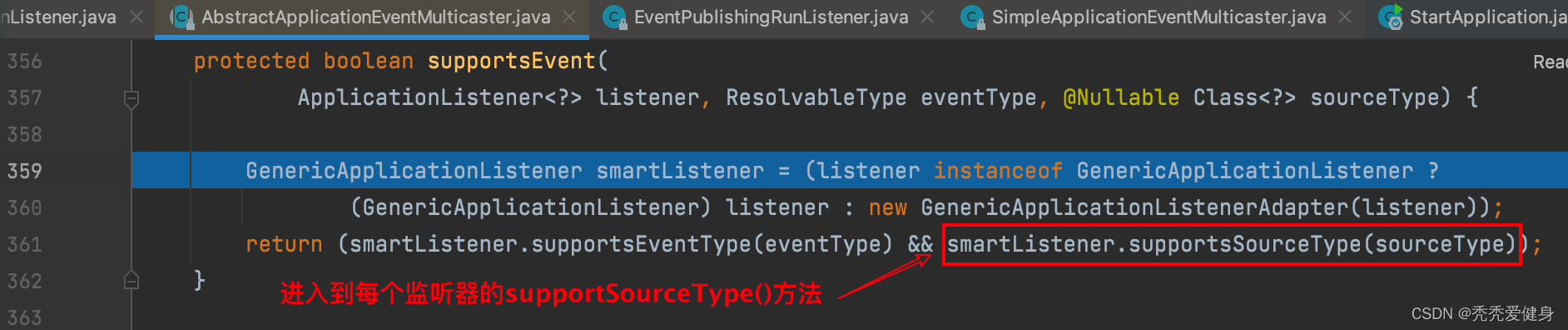Image resolution: width=1568 pixels, height=330 pixels.
Task: Click the return keyword on line 361
Action: 284,244
